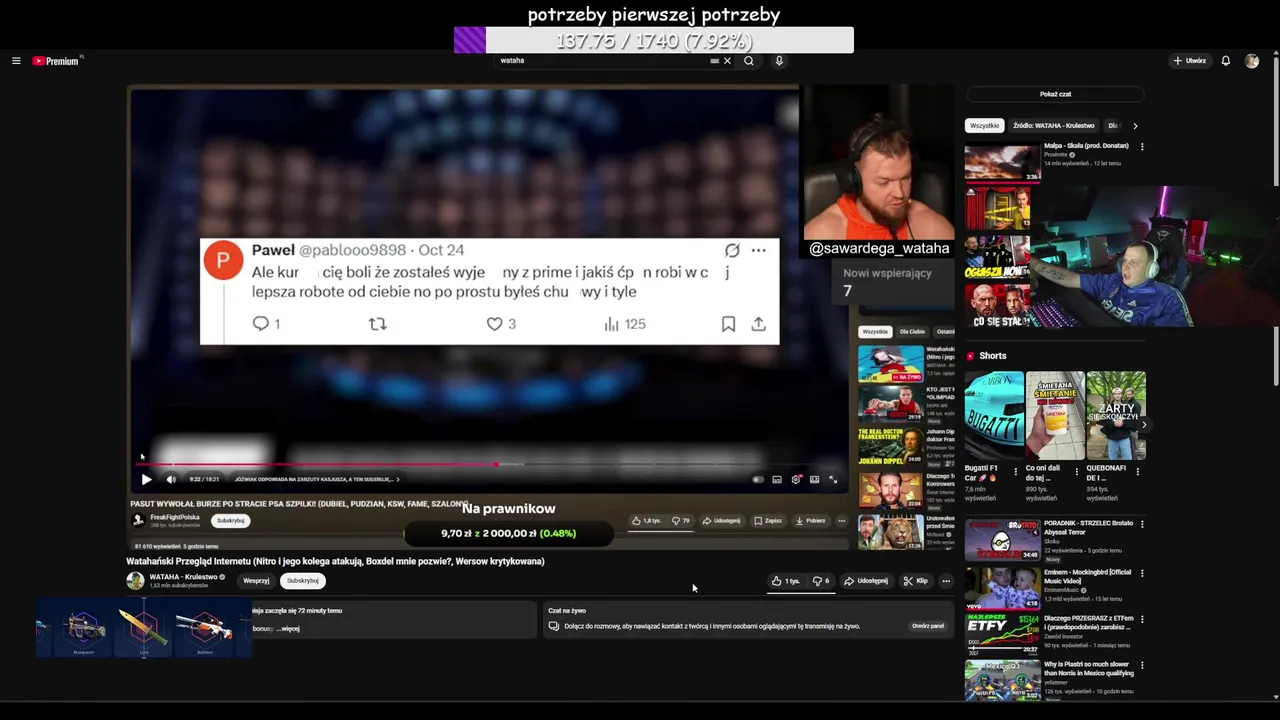Activate voice search microphone icon
The image size is (1280, 720).
779,61
